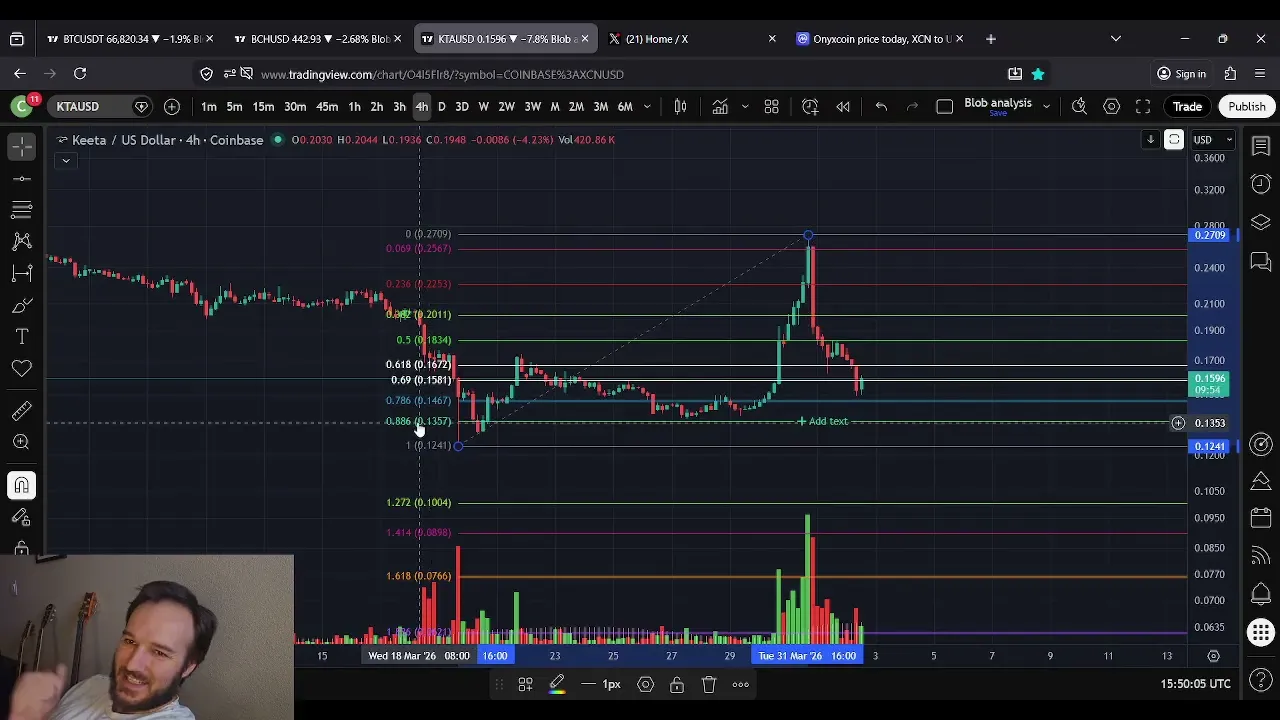Expand more timeframes dropdown arrow
The height and width of the screenshot is (720, 1280).
pos(647,107)
